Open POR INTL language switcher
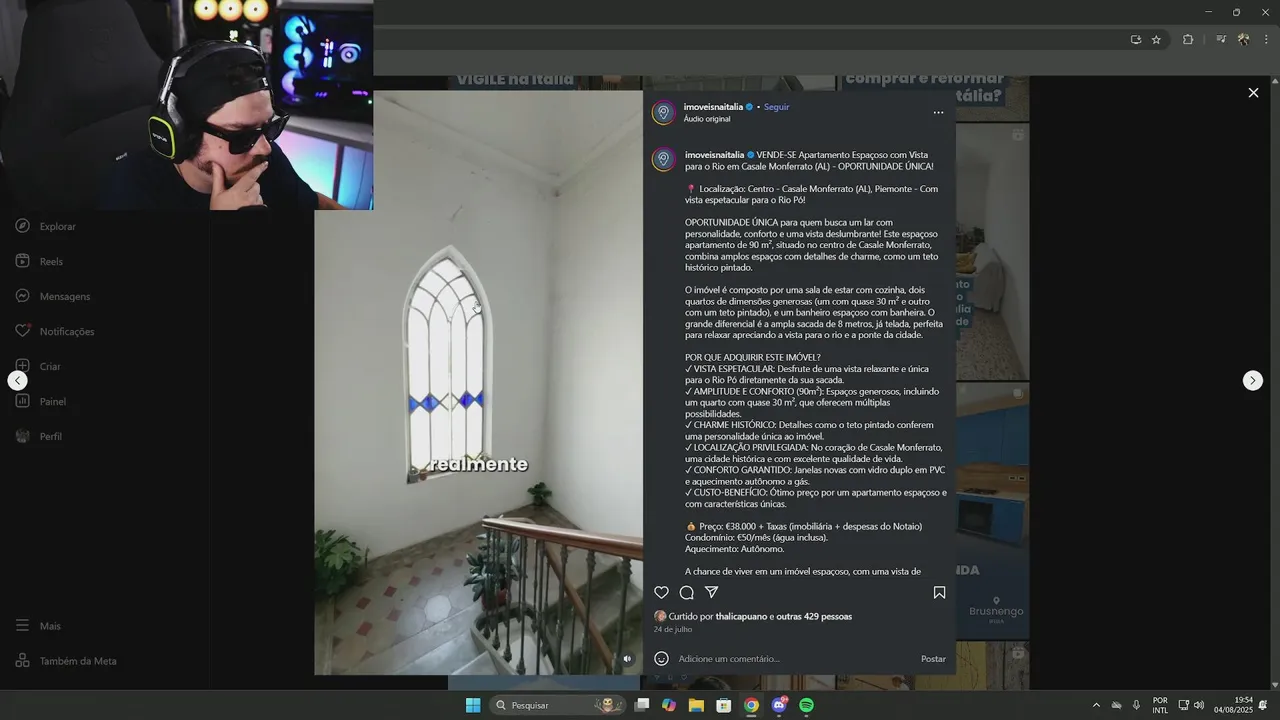This screenshot has width=1280, height=720. 1160,705
